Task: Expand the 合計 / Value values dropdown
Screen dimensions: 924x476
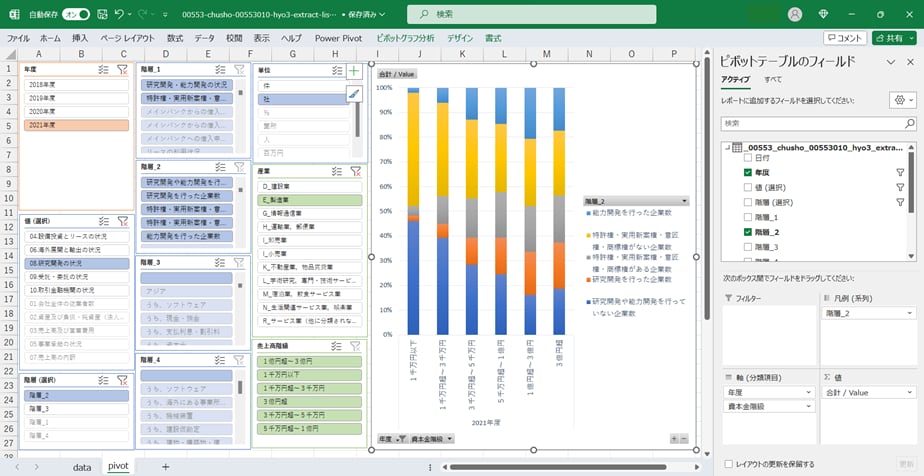Action: click(x=908, y=393)
